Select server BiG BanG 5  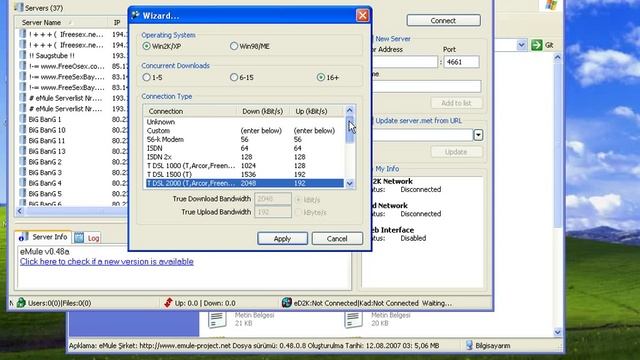pos(72,193)
